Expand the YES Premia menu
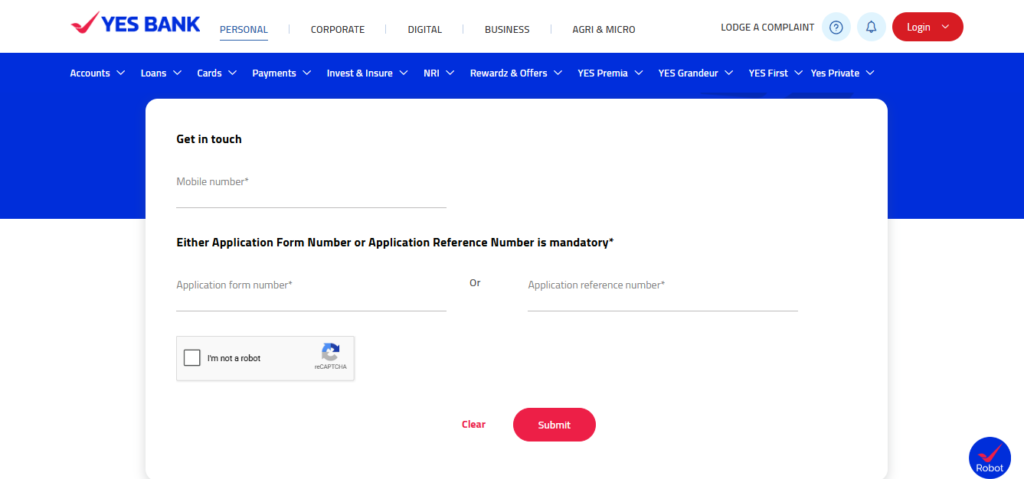Image resolution: width=1024 pixels, height=479 pixels. (610, 73)
